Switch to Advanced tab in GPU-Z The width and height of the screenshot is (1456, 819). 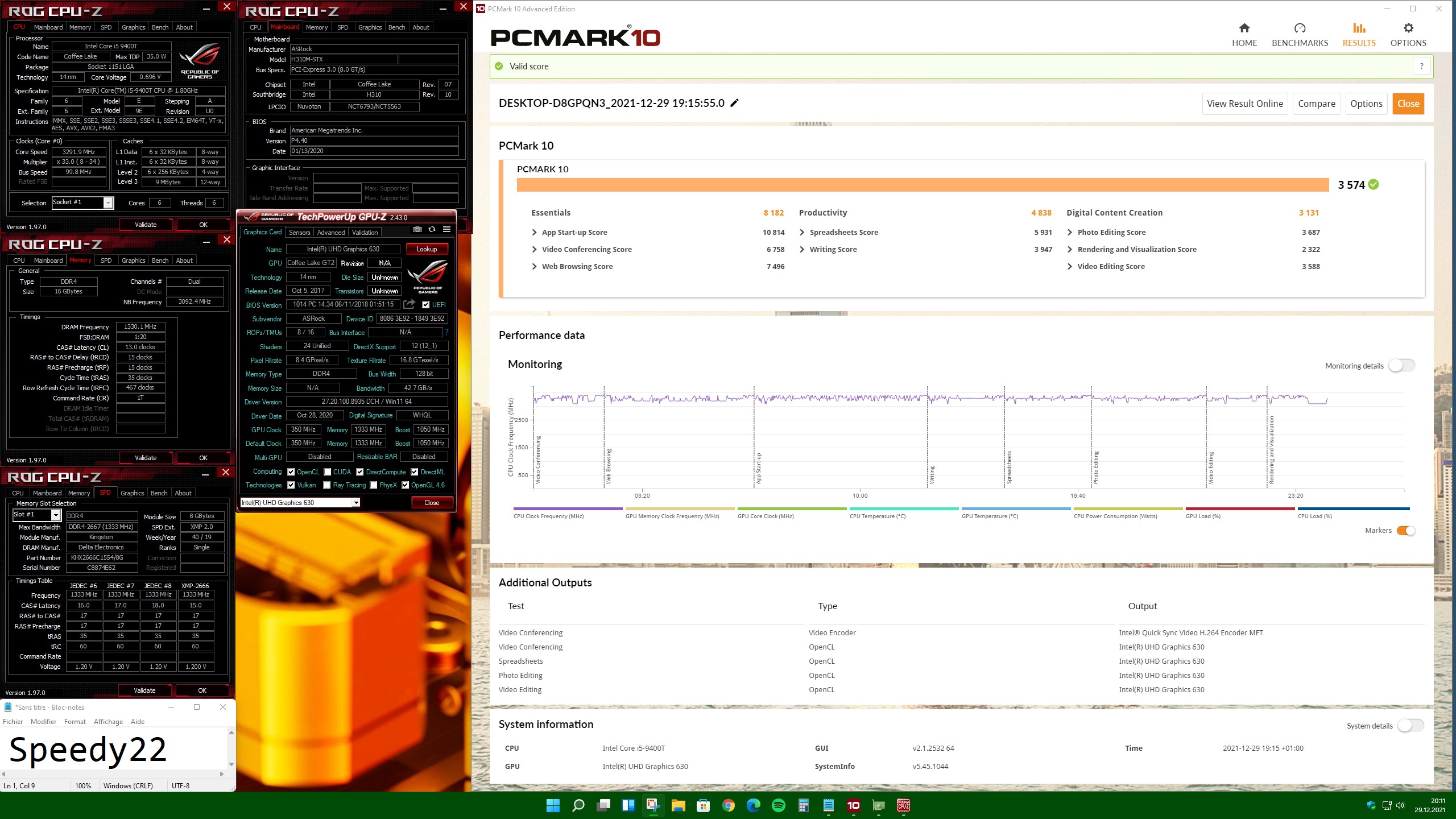pyautogui.click(x=331, y=233)
